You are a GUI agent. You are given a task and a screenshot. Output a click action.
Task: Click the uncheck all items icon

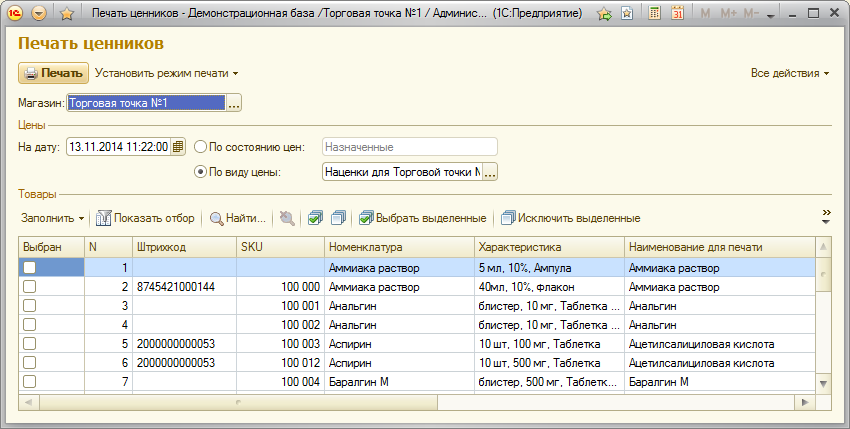(338, 218)
